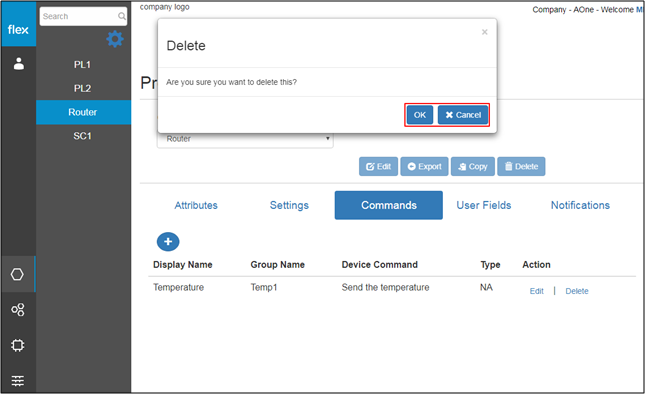Select the hexagon products icon
Image resolution: width=645 pixels, height=394 pixels.
coord(17,274)
